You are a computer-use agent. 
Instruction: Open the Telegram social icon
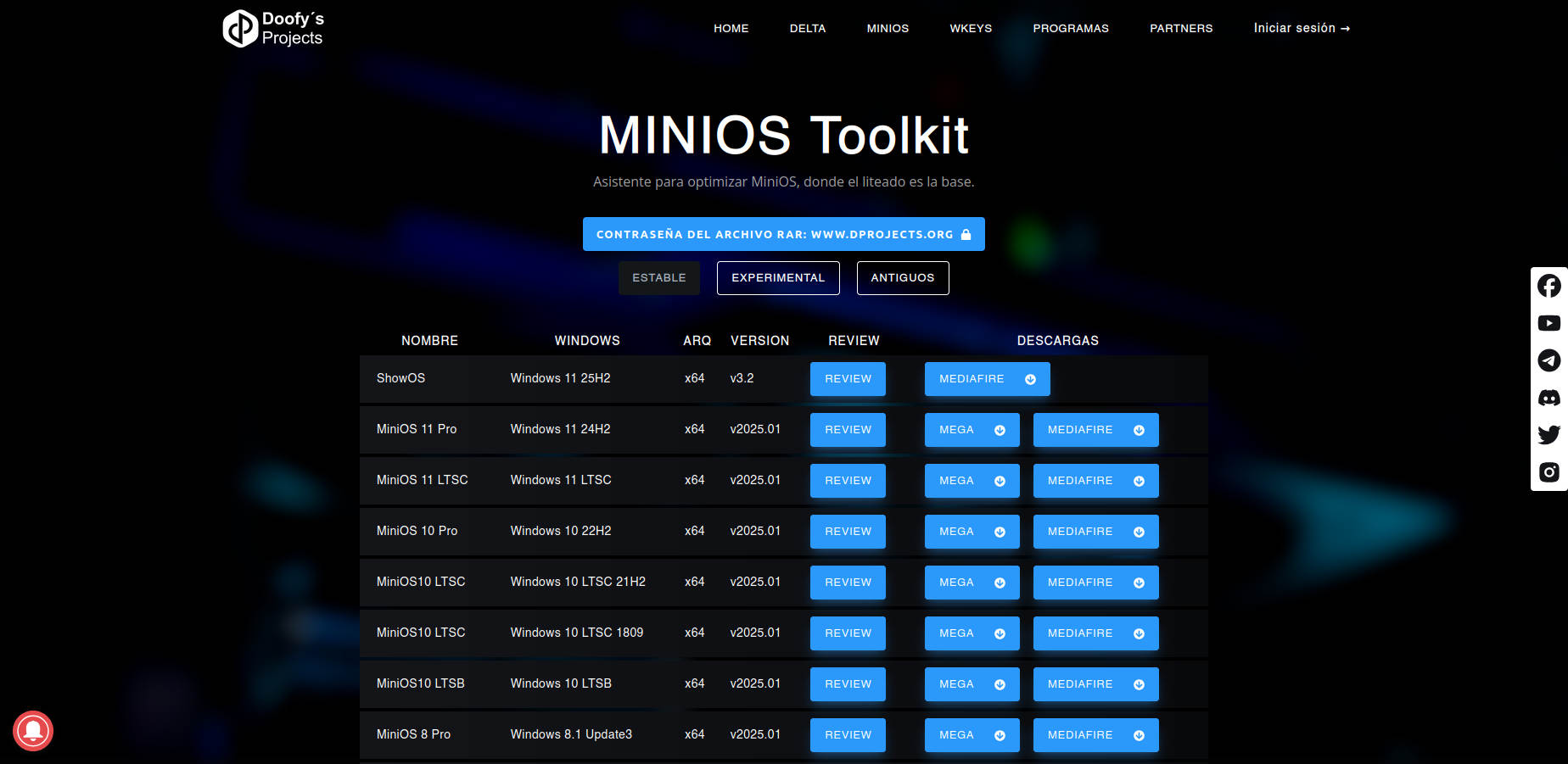[x=1548, y=360]
